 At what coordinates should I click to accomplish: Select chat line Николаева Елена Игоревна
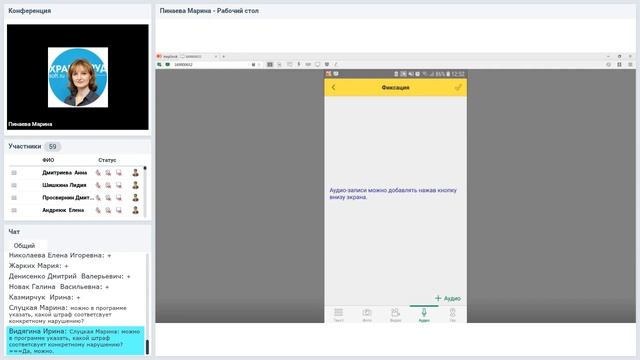coord(60,256)
